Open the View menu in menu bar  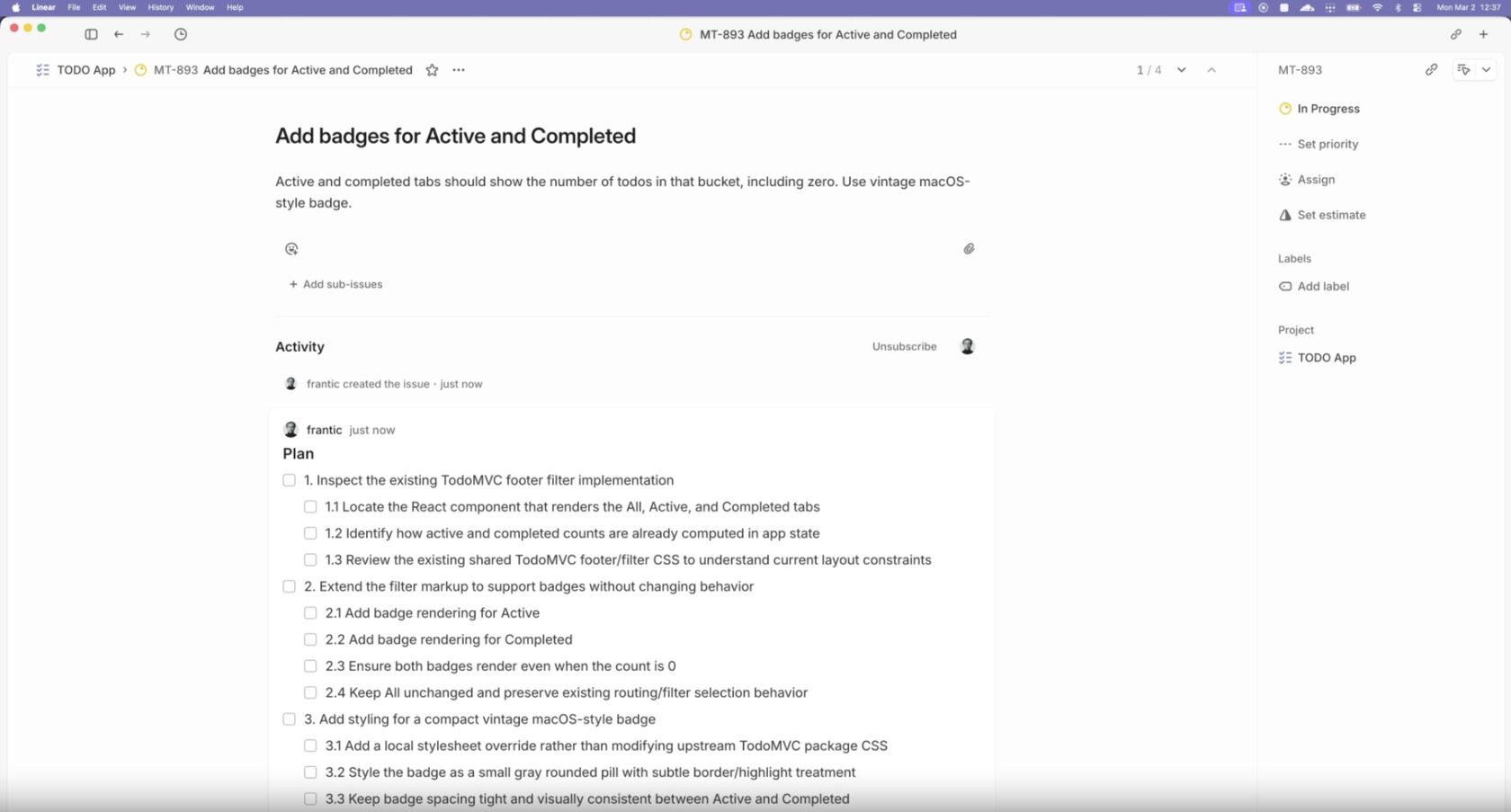(128, 7)
